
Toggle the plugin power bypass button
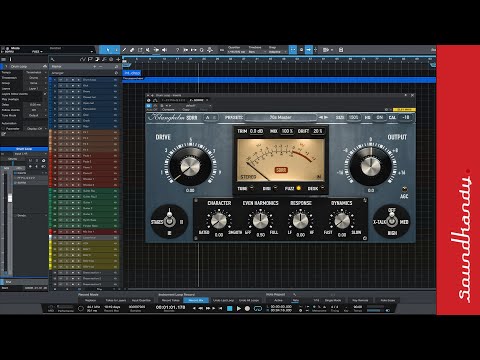click(149, 106)
